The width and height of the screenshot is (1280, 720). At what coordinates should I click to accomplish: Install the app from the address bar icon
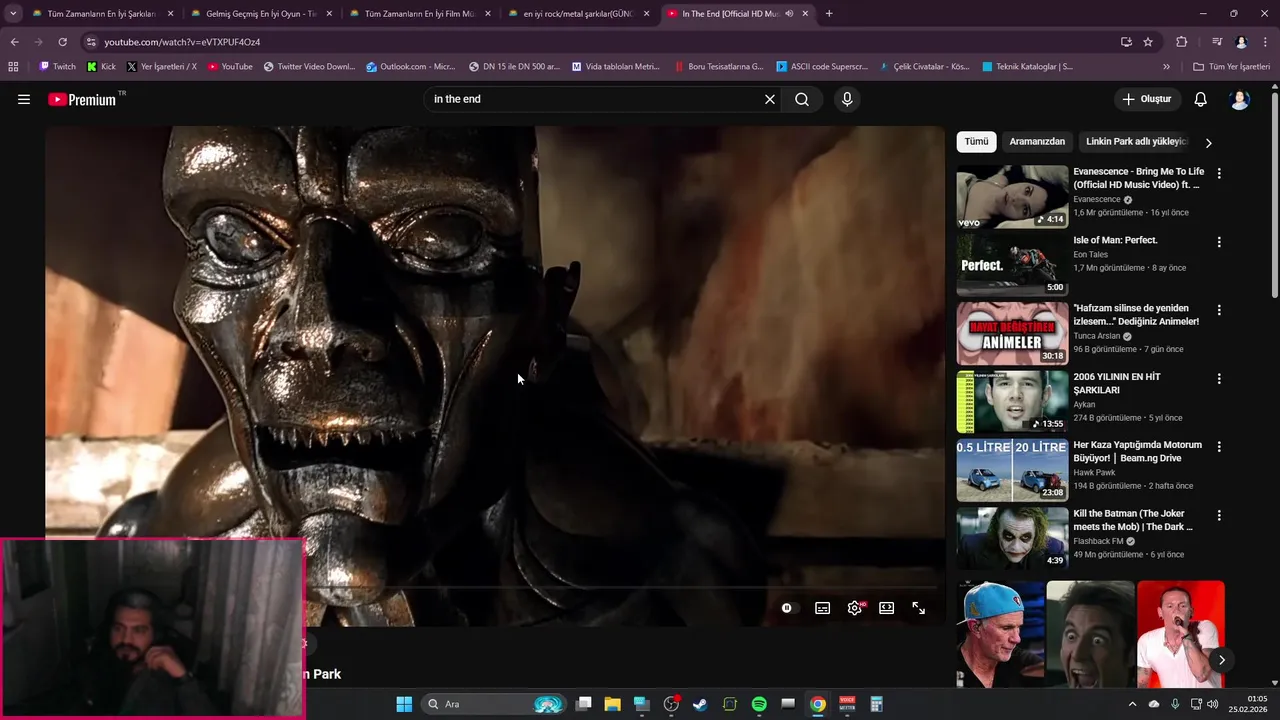coord(1126,42)
